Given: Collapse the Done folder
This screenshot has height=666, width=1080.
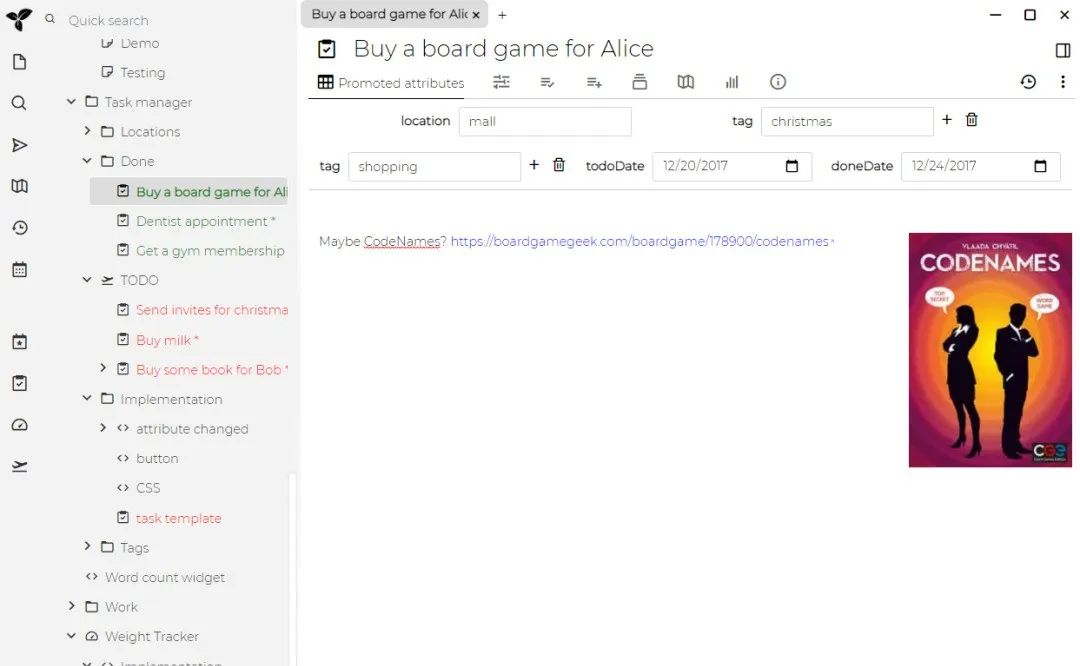Looking at the screenshot, I should 87,160.
